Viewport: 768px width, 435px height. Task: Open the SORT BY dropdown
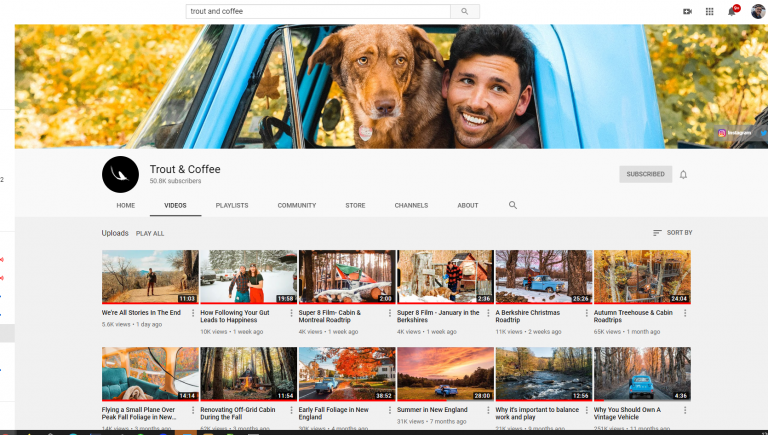tap(672, 233)
